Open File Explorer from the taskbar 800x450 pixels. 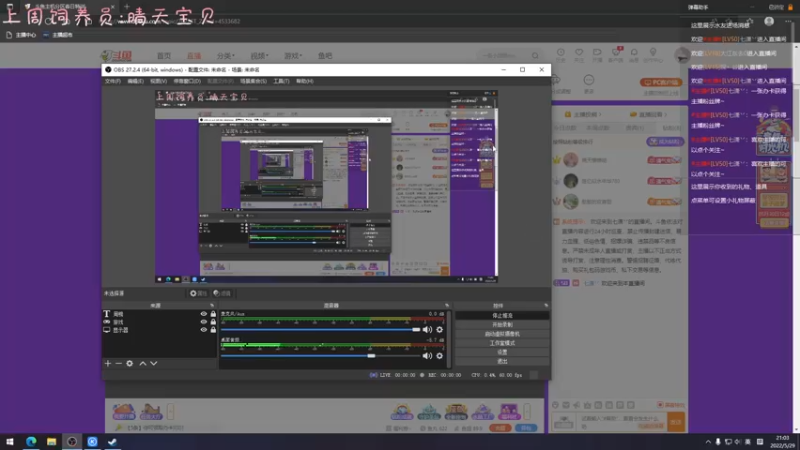52,441
